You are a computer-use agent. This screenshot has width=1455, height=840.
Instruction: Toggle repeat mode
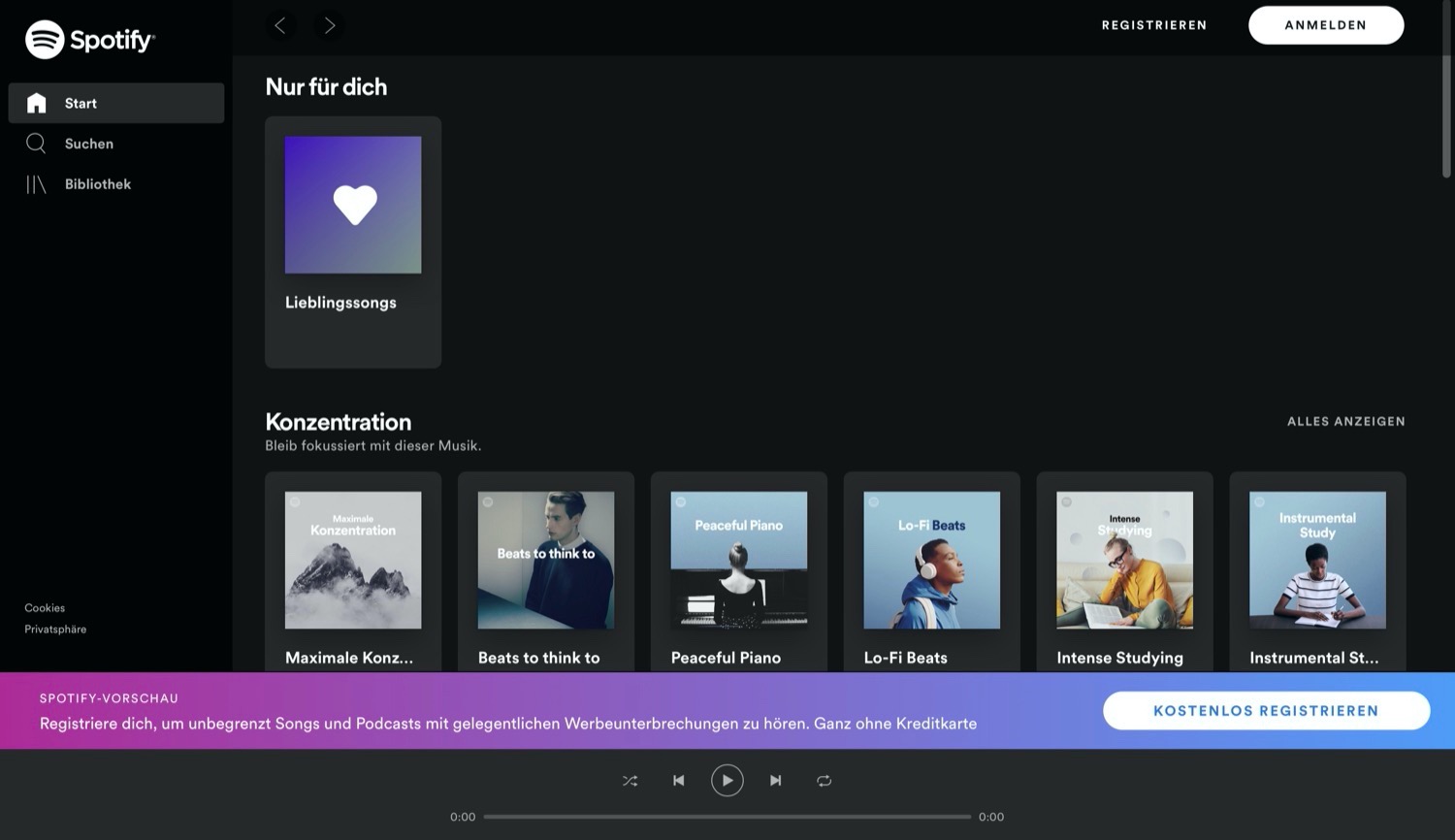pyautogui.click(x=824, y=781)
